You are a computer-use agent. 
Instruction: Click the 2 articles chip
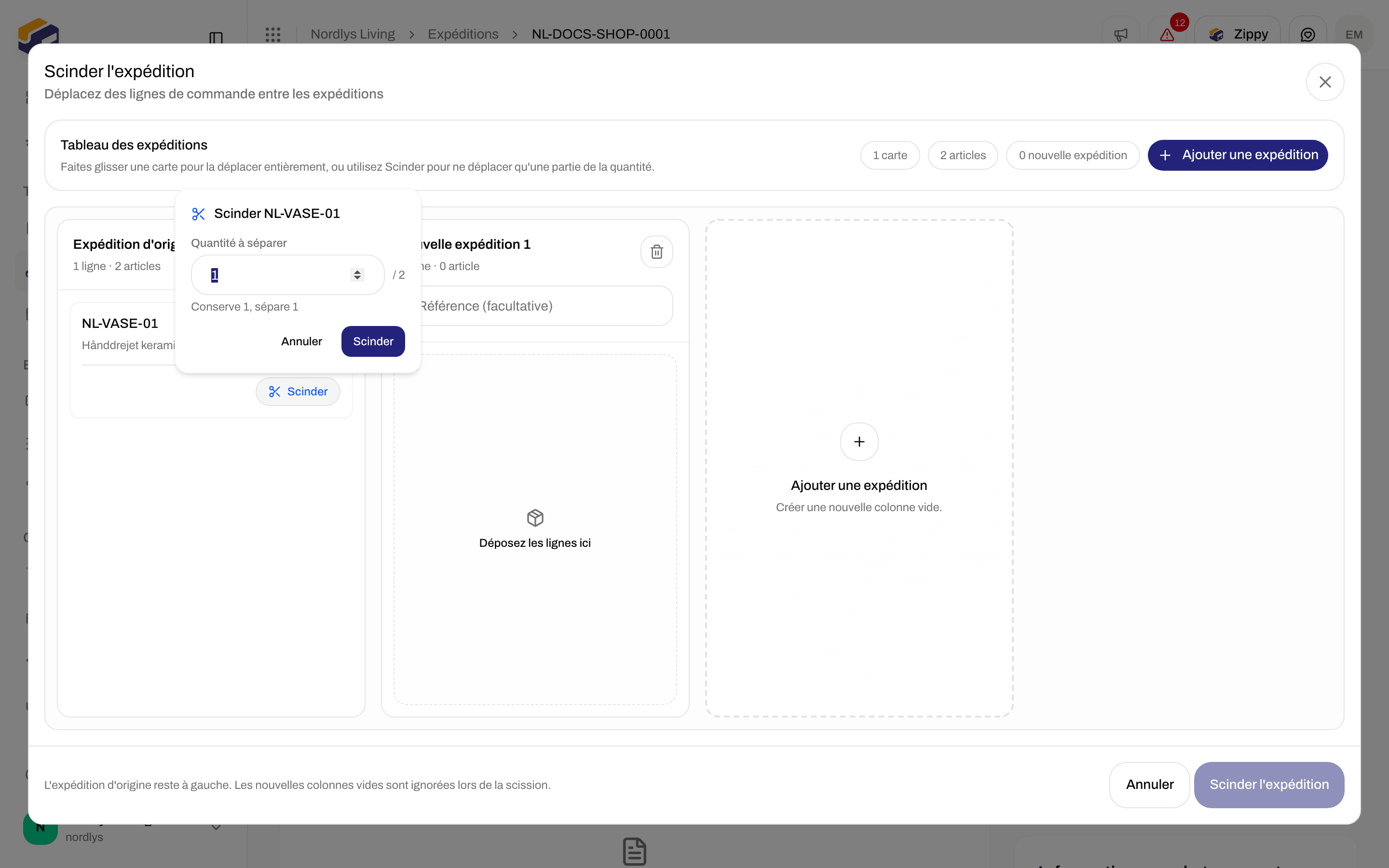coord(963,156)
